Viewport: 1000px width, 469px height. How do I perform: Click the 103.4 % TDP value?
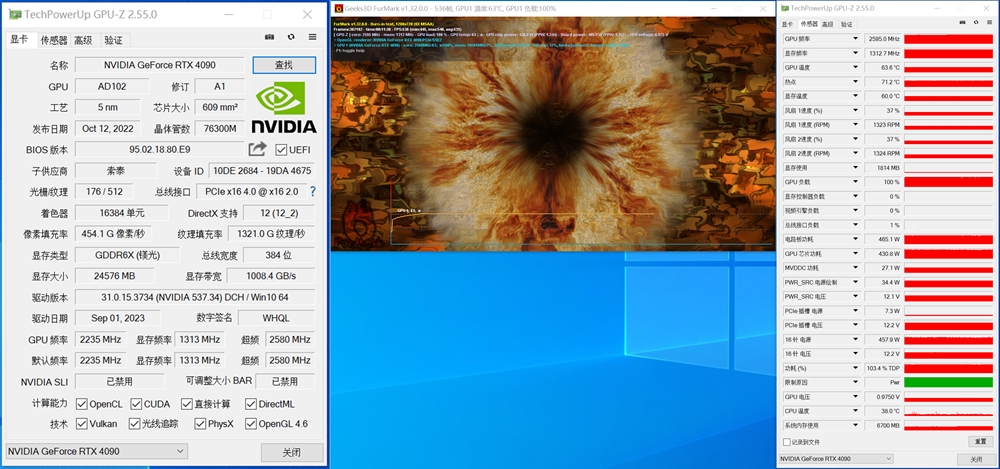pyautogui.click(x=883, y=368)
